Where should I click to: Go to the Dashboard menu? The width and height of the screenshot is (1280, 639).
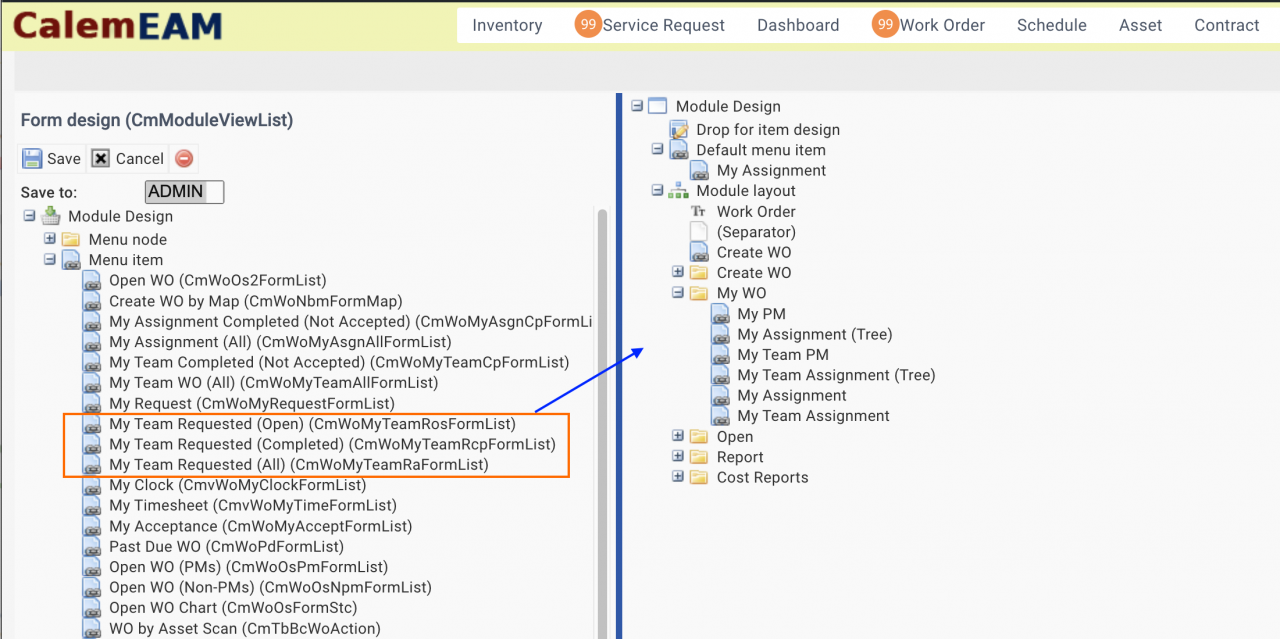798,25
